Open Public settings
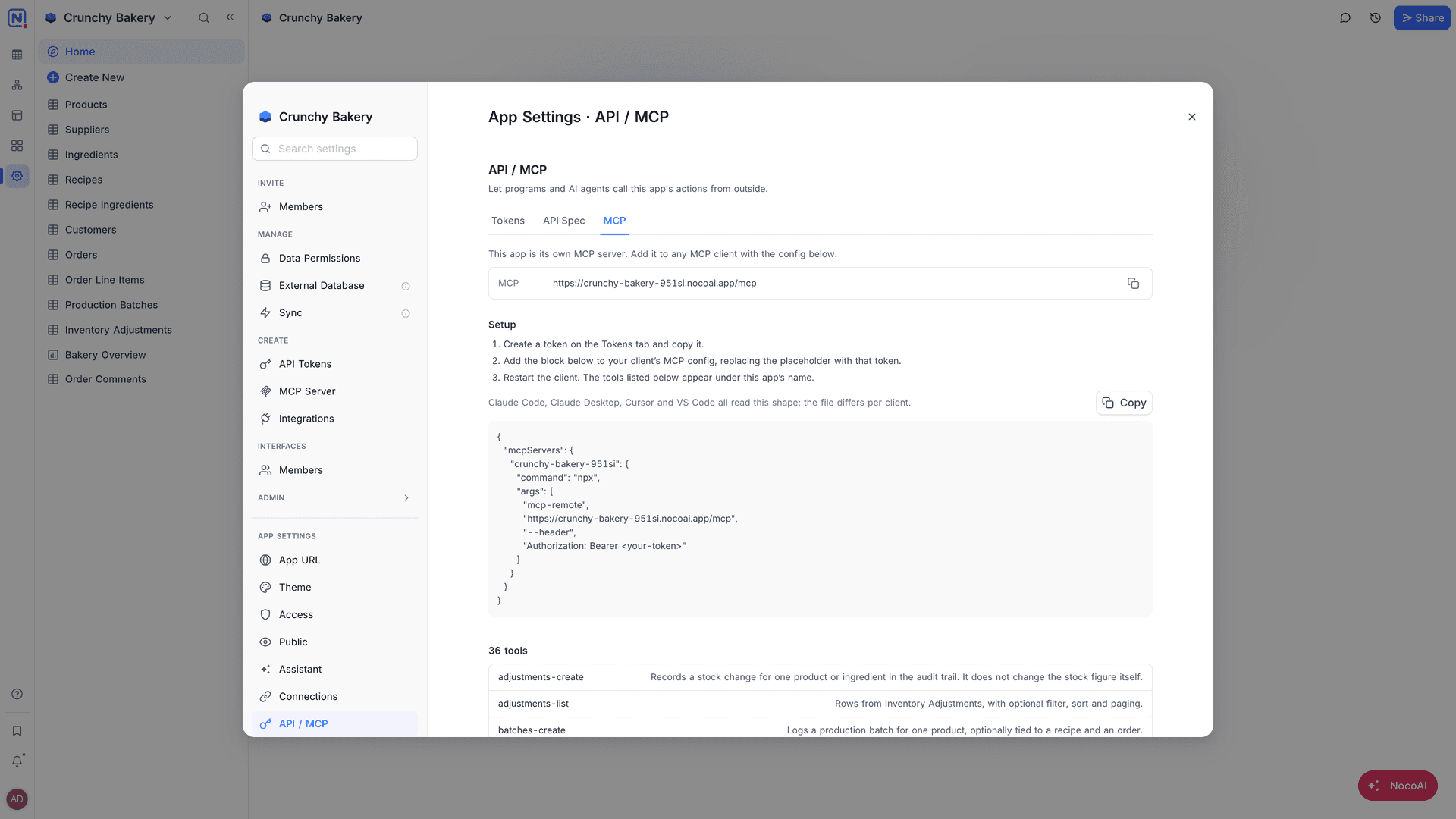Viewport: 1456px width, 819px height. point(334,642)
